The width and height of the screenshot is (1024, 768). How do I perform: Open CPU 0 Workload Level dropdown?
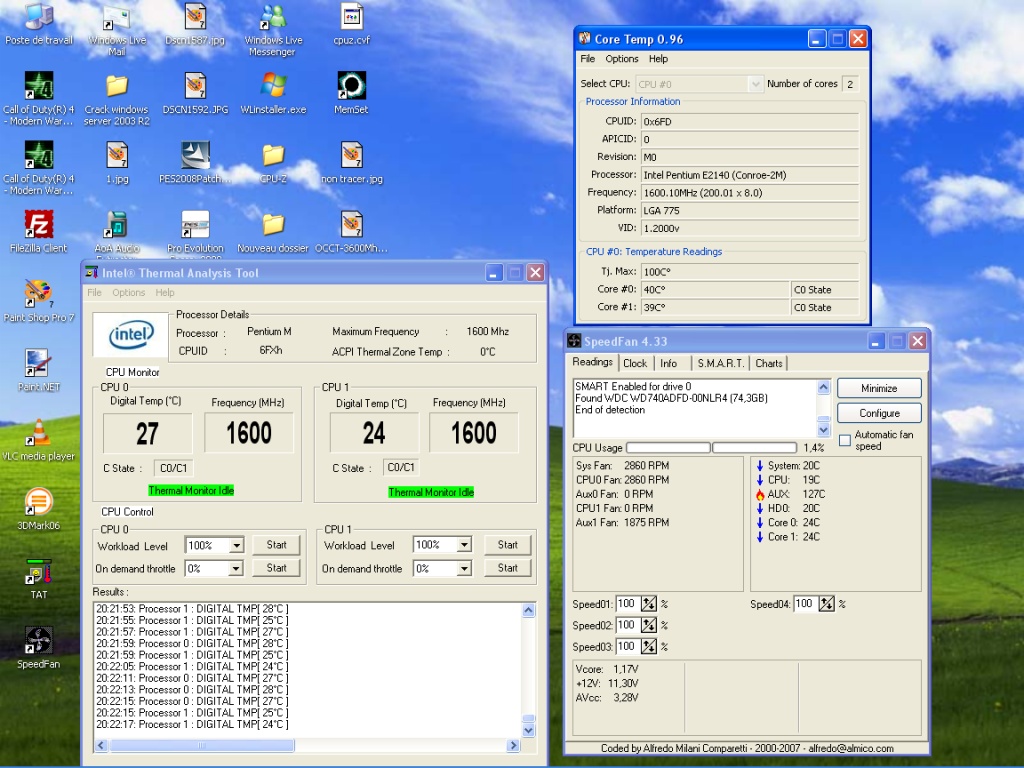pos(236,545)
